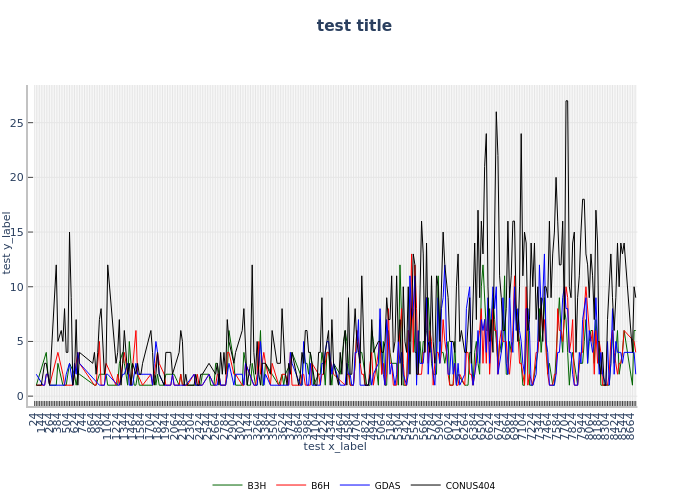
Task: Click the chart title 'test title'
Action: coord(354,26)
